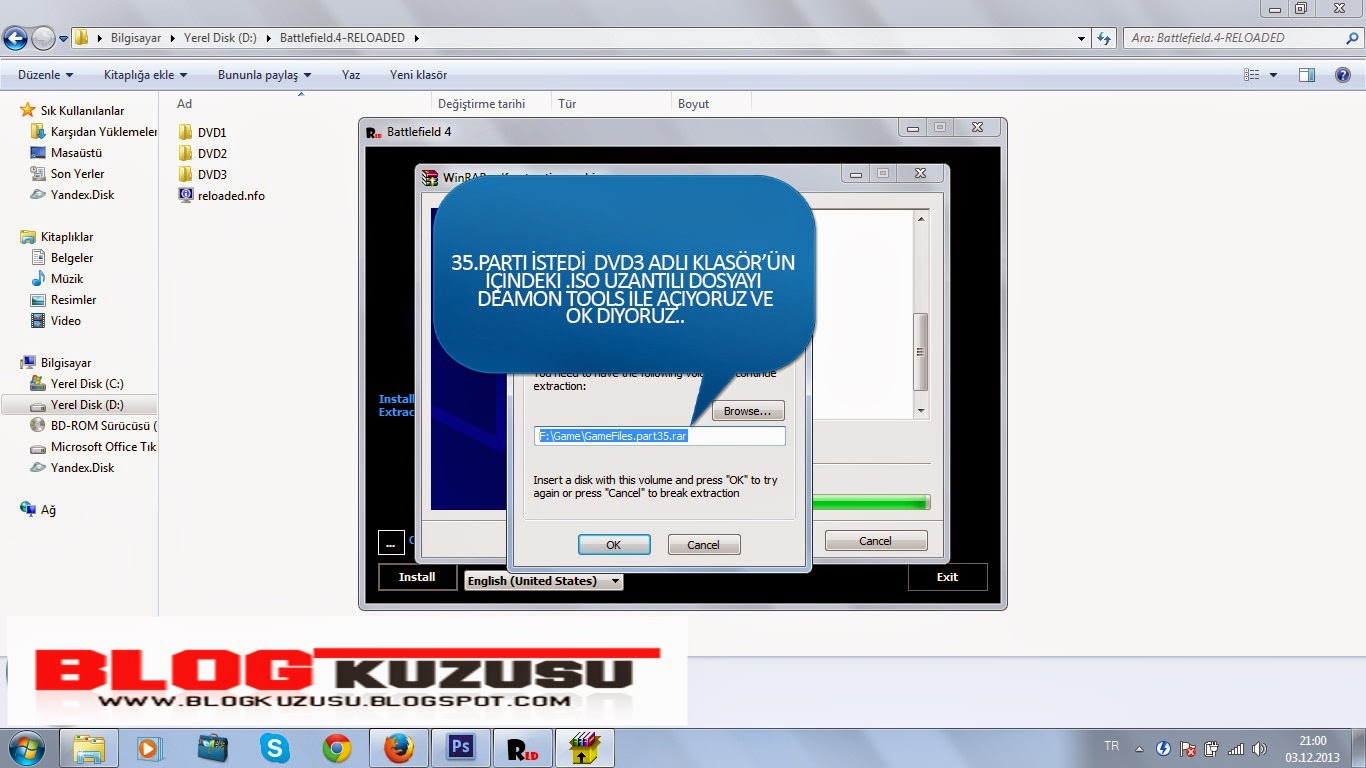Refresh the folder with the address bar refresh icon
Viewport: 1366px width, 768px height.
coord(1104,38)
